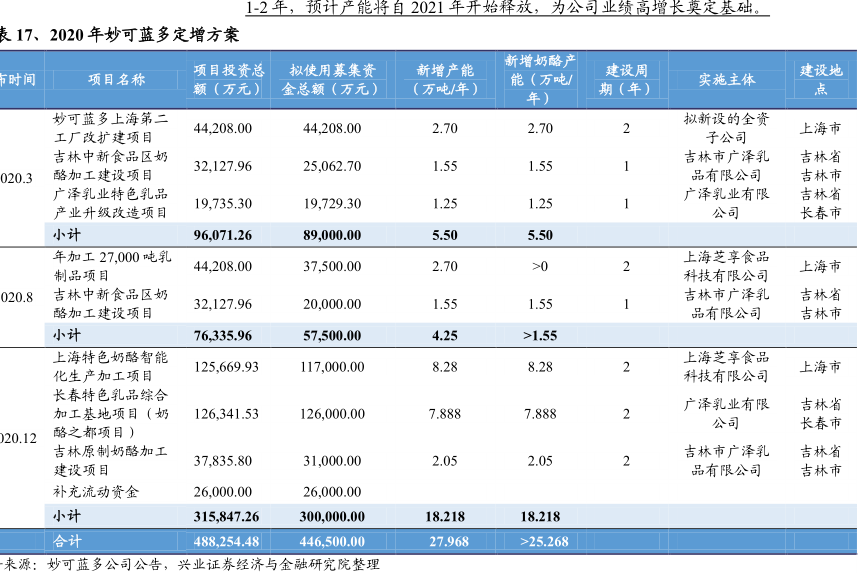Click the "新增产能（万吨/年）" column header

tap(445, 80)
